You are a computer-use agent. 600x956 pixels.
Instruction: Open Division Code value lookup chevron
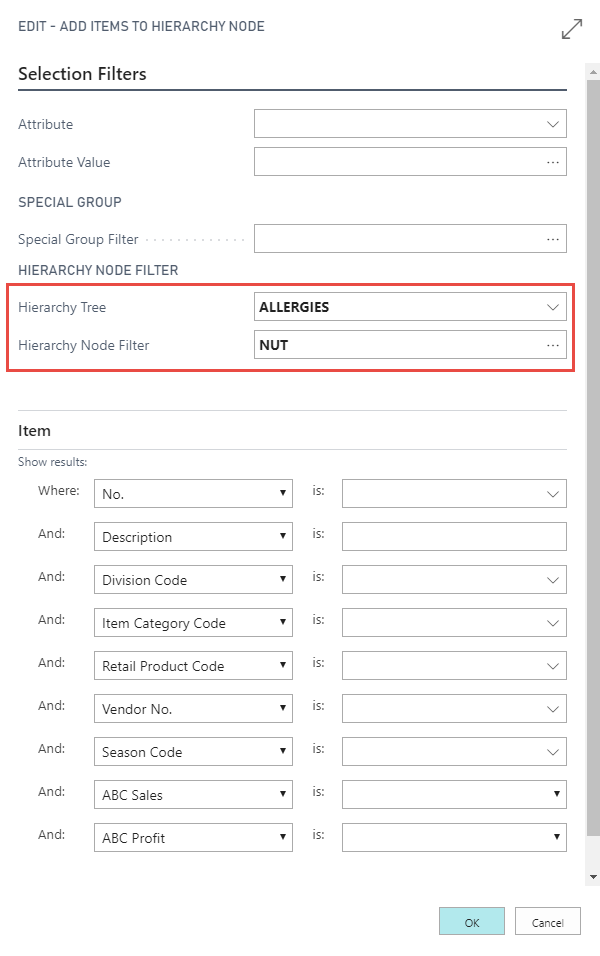tap(552, 580)
